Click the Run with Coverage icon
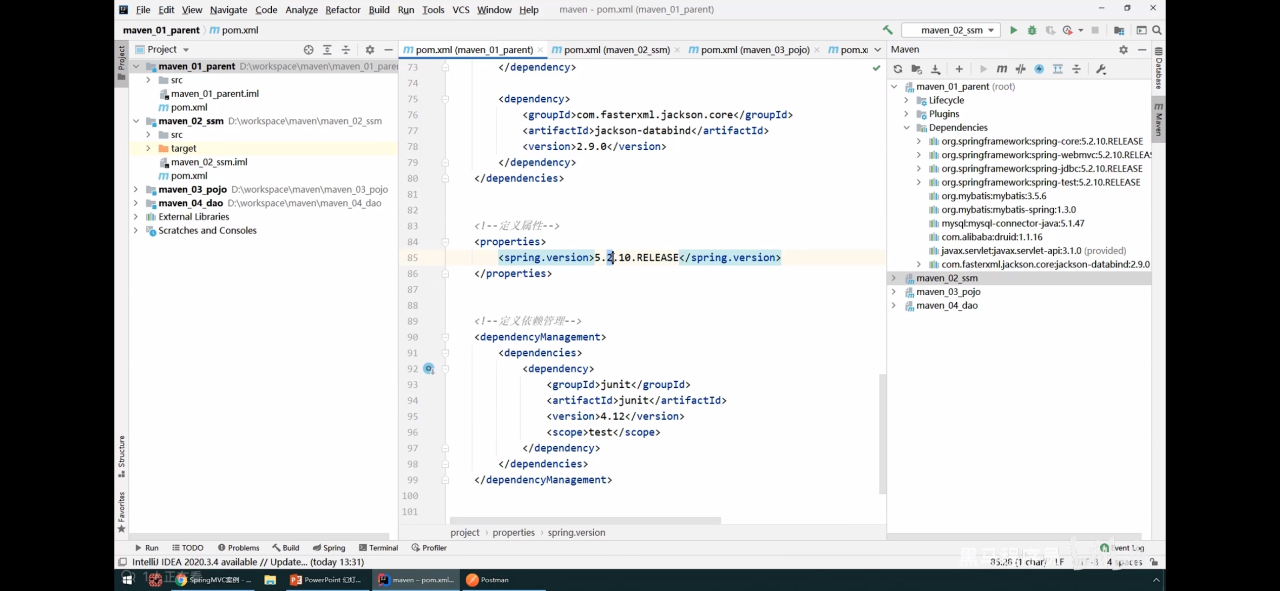1280x591 pixels. pos(1050,30)
